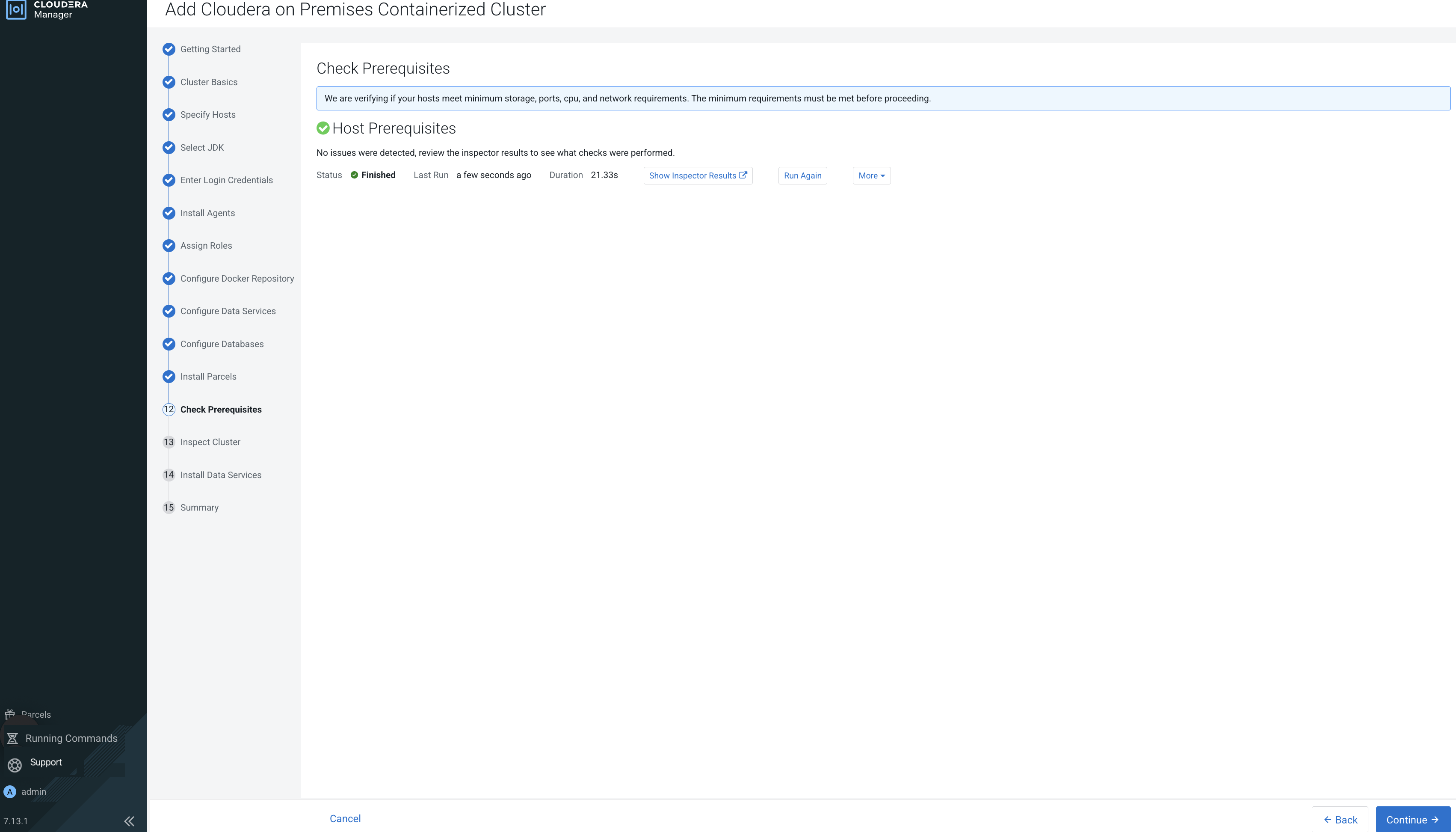Click the Getting Started checkmark icon
This screenshot has height=832, width=1456.
pos(169,49)
